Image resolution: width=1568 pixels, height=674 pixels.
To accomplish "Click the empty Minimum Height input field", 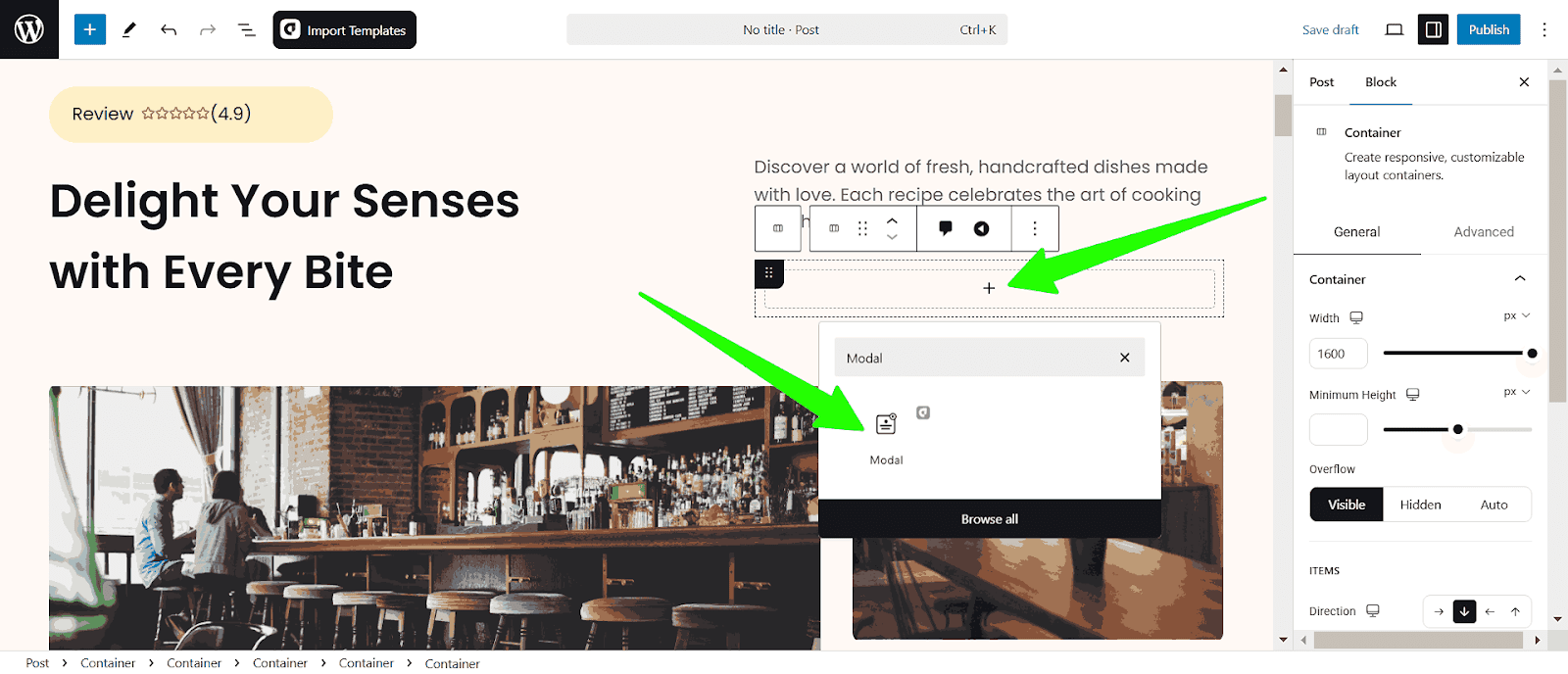I will (x=1339, y=429).
